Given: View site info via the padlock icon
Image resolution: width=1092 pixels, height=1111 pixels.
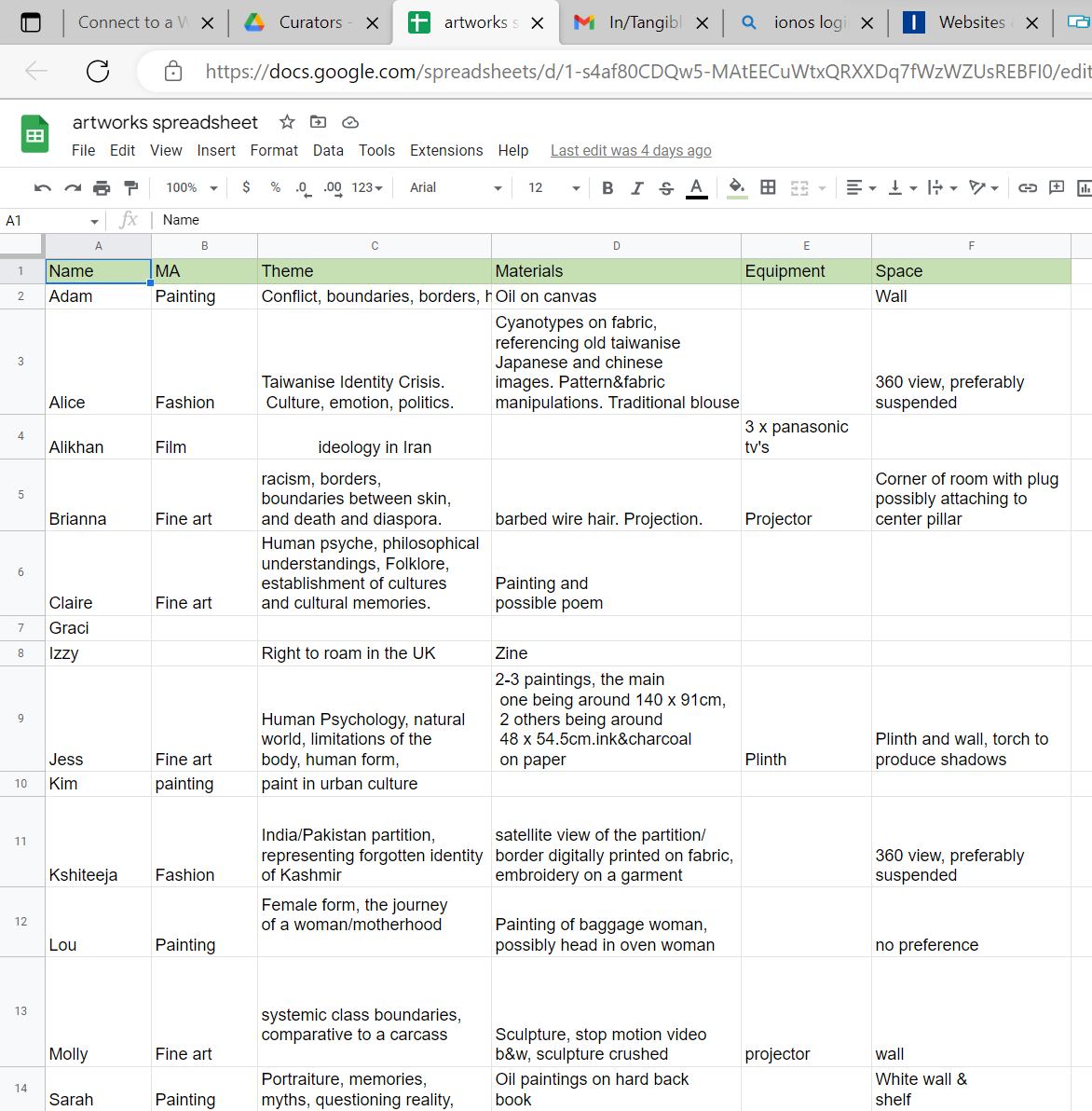Looking at the screenshot, I should click(173, 71).
